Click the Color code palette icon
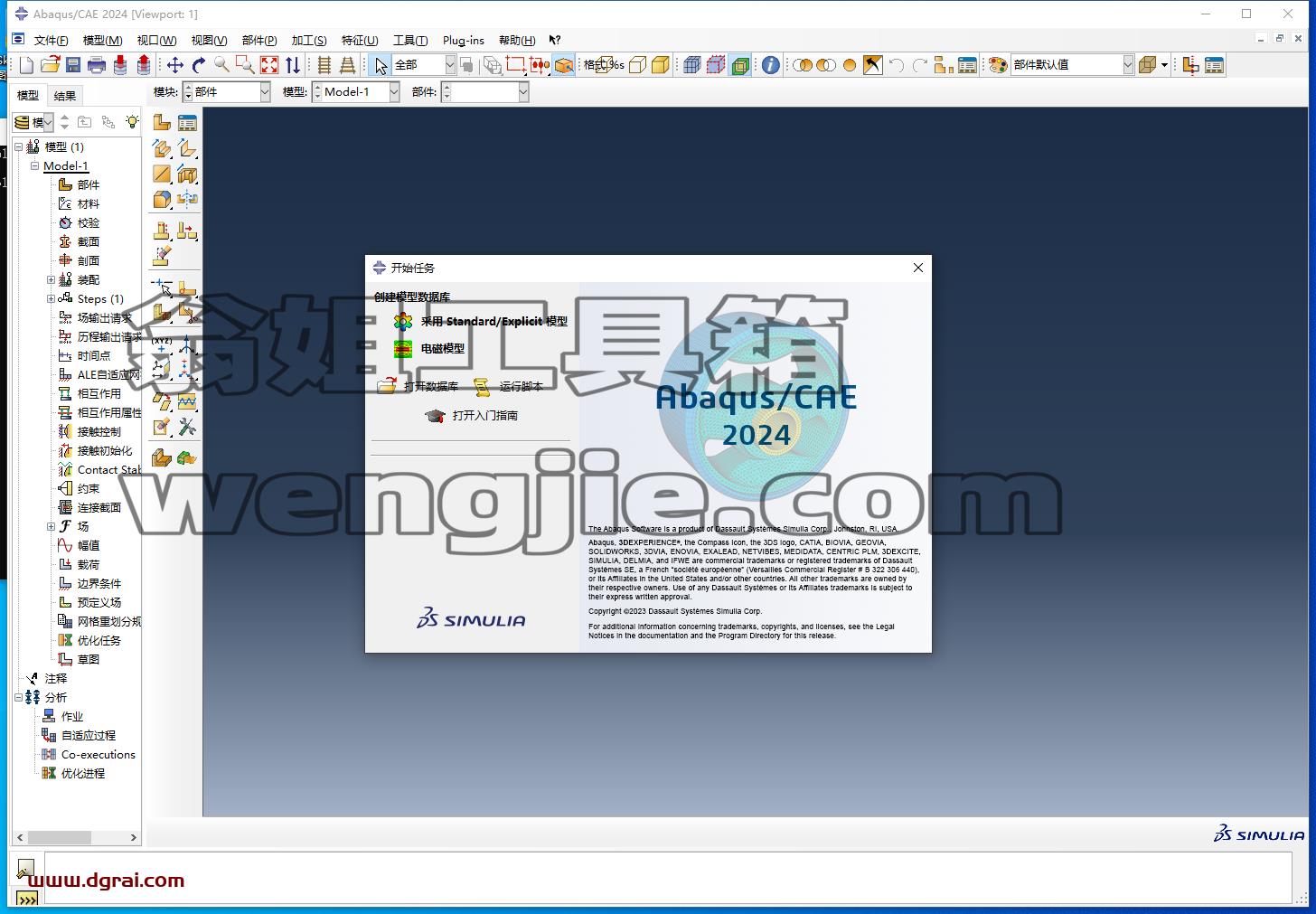Viewport: 1316px width, 914px height. 998,65
